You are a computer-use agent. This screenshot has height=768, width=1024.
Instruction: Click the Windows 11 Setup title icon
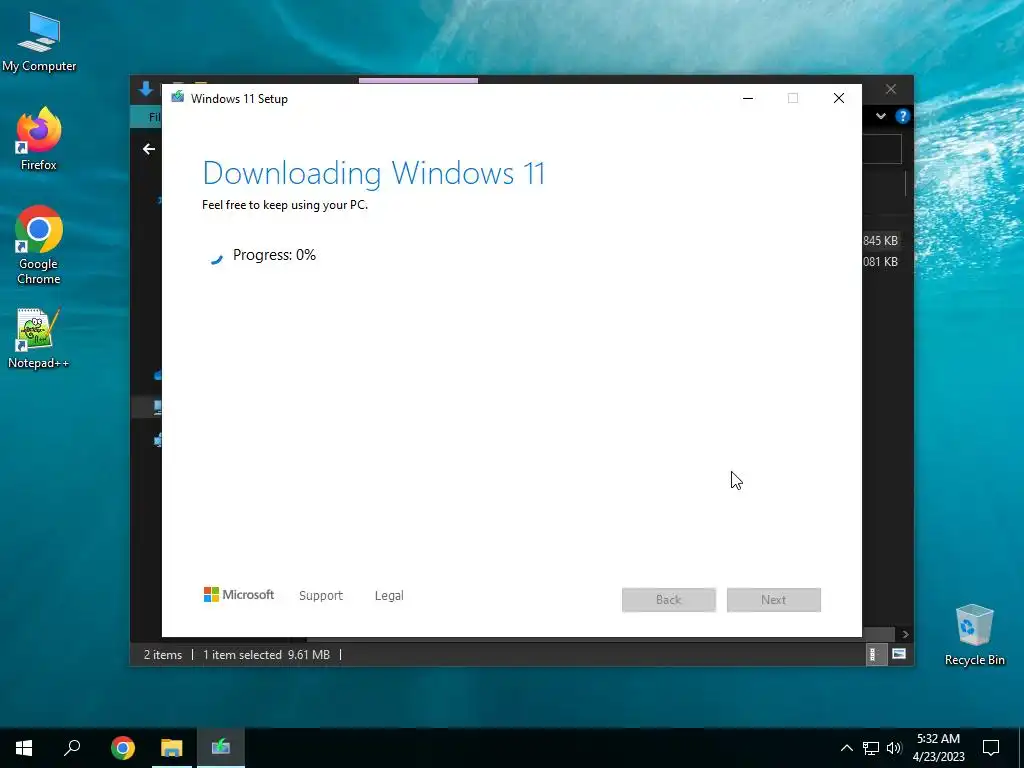pyautogui.click(x=178, y=98)
